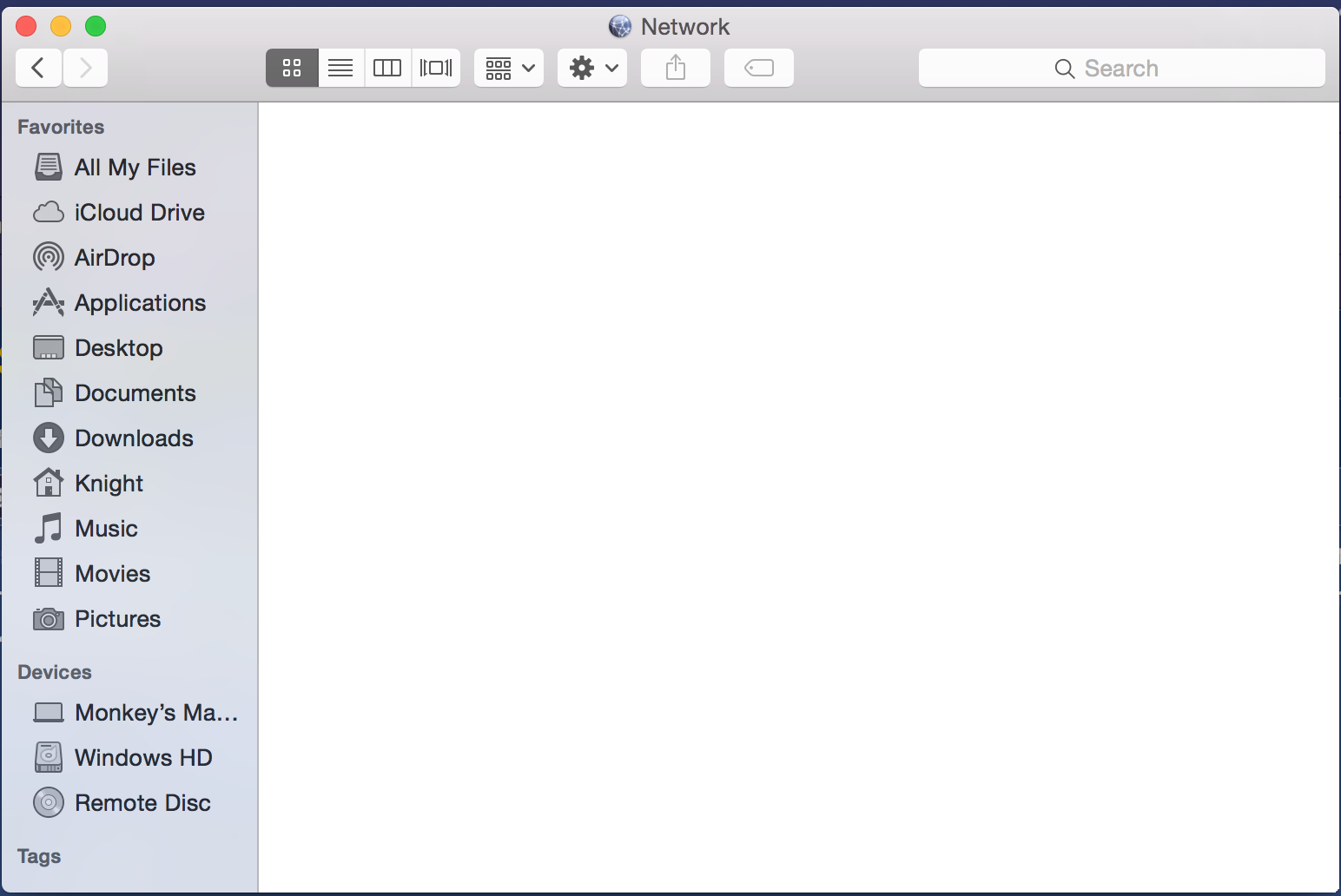Select Monkey's Ma… device label
The width and height of the screenshot is (1341, 896).
point(156,713)
